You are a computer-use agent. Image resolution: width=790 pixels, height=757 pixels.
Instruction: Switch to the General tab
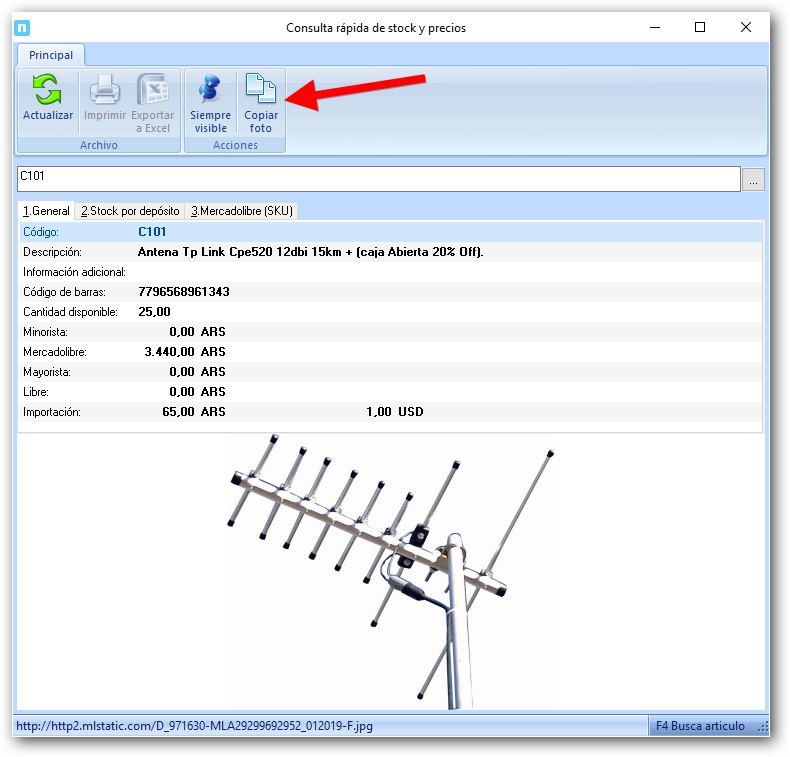46,211
